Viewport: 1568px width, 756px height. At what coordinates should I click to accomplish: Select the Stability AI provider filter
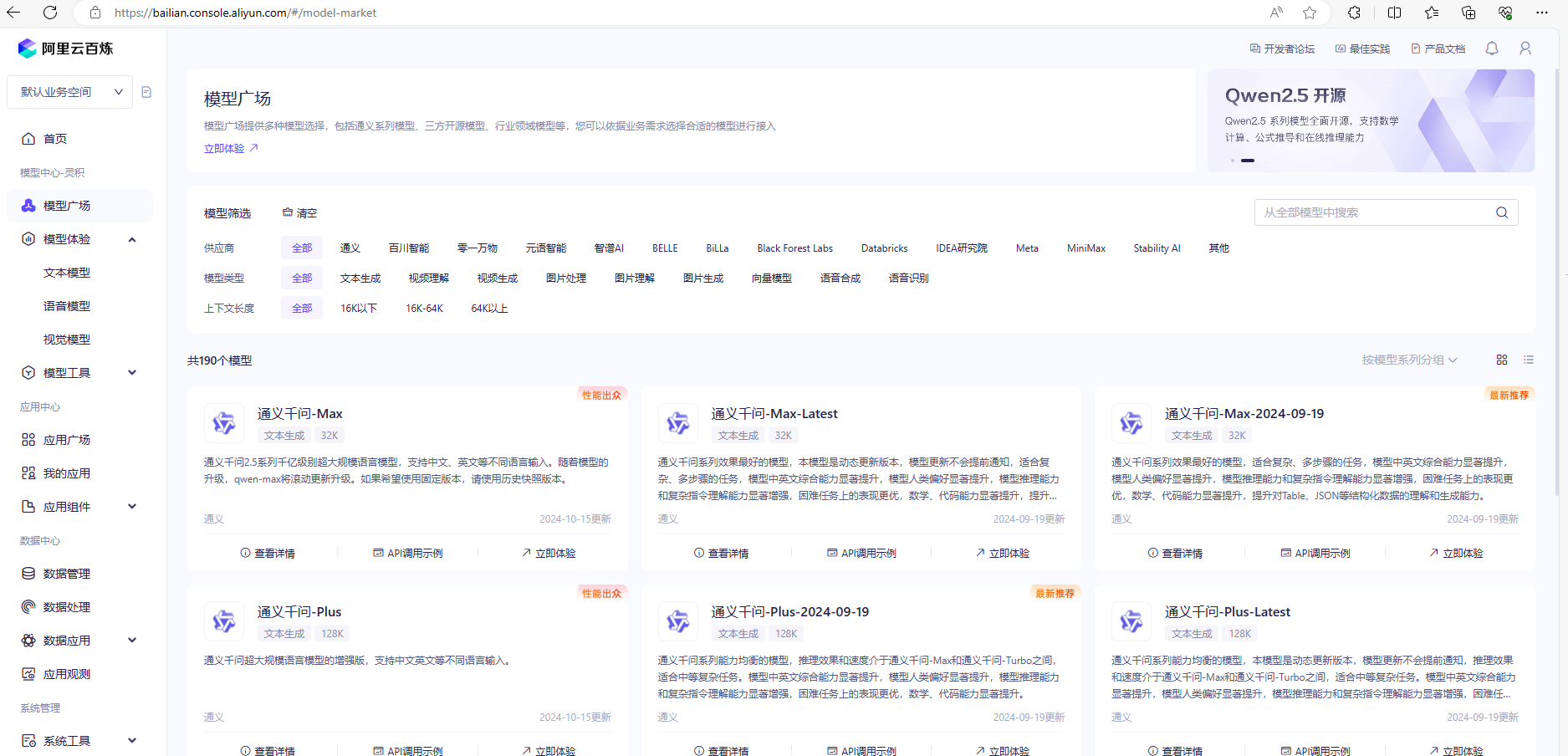pyautogui.click(x=1157, y=248)
